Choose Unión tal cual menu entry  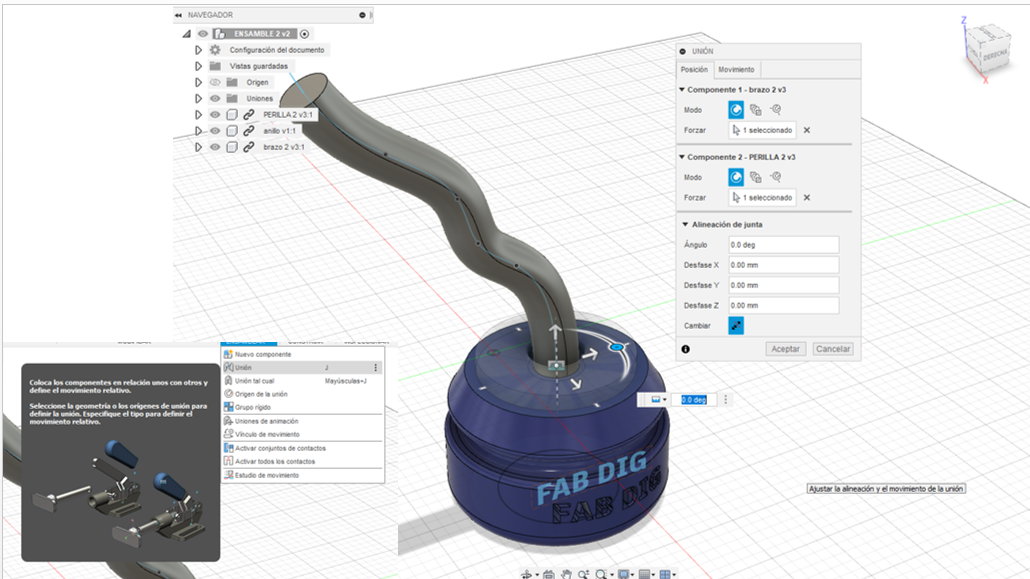303,381
